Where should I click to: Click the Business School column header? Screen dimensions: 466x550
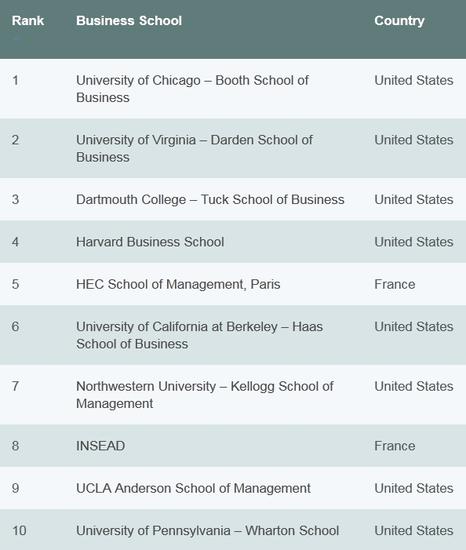pyautogui.click(x=129, y=21)
